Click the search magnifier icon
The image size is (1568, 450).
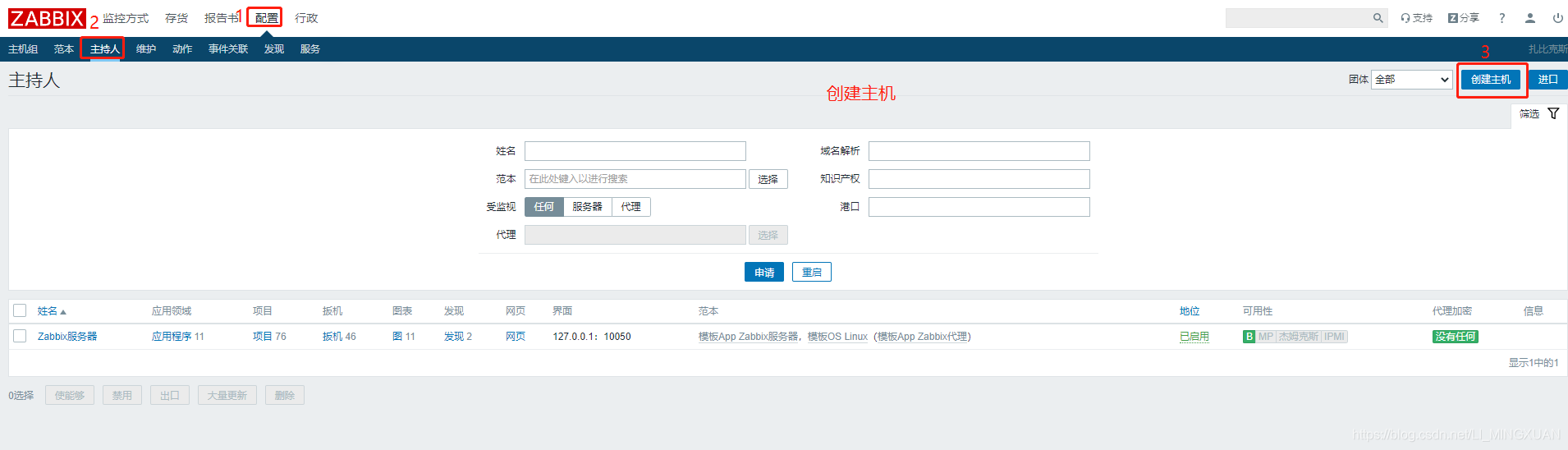[x=1378, y=18]
